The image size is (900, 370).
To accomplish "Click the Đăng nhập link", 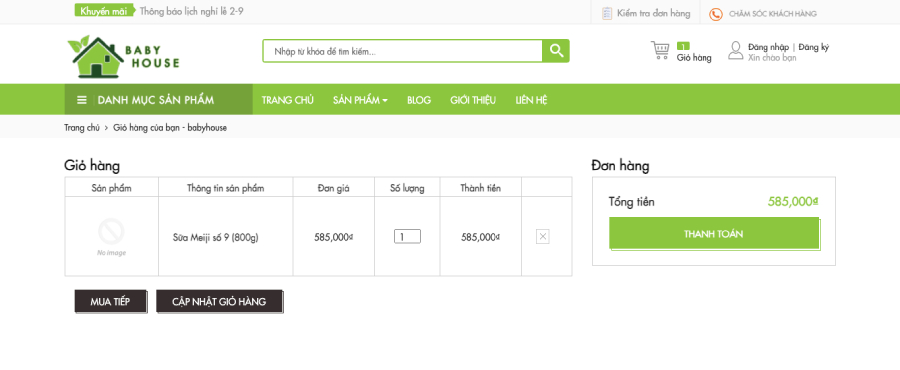I will (768, 47).
